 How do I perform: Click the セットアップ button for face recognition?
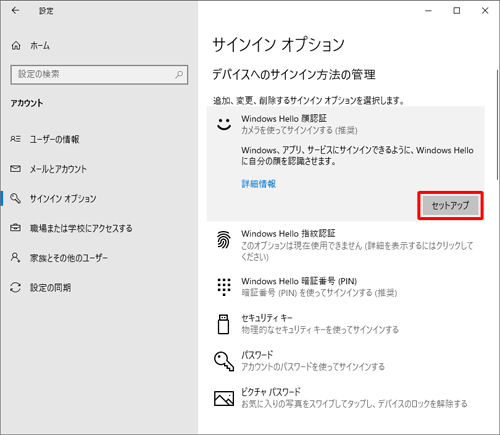point(450,205)
